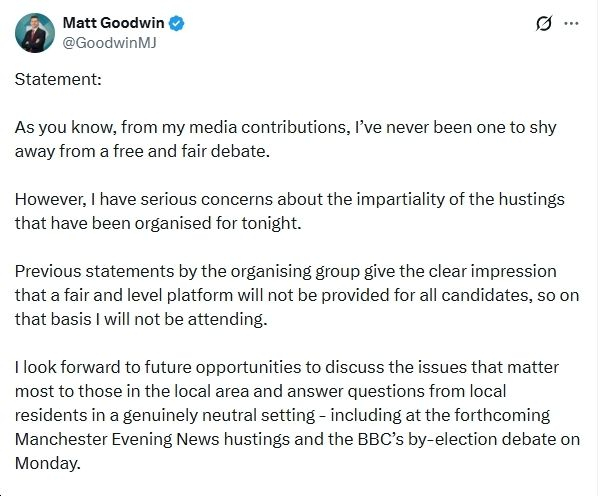The height and width of the screenshot is (496, 604).
Task: Click the line starting "I look forward to"
Action: pos(299,368)
